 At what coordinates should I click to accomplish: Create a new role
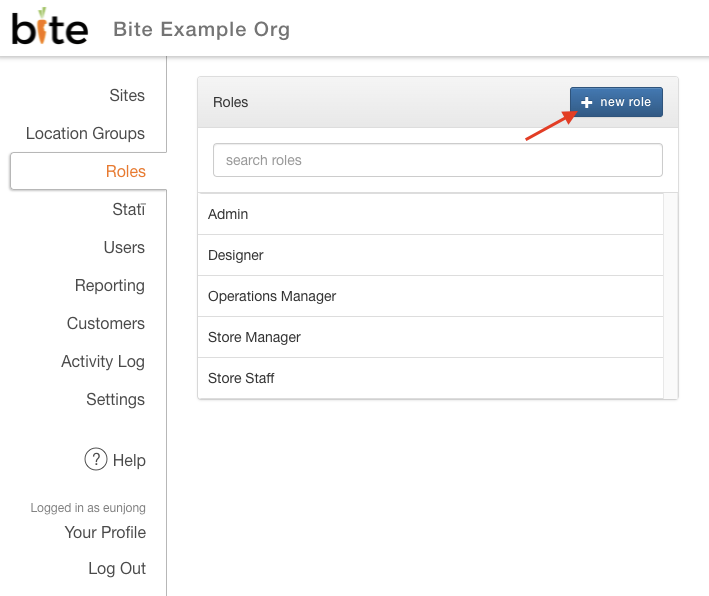coord(616,102)
